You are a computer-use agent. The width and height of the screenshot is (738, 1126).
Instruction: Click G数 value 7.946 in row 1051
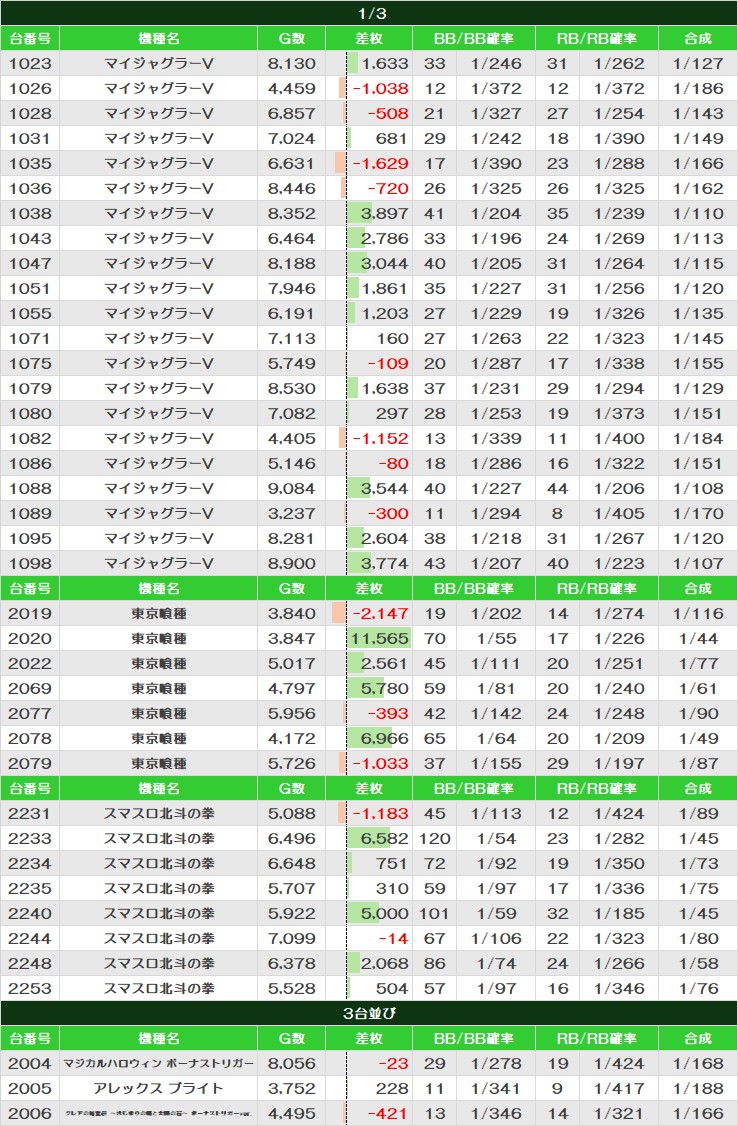point(291,289)
